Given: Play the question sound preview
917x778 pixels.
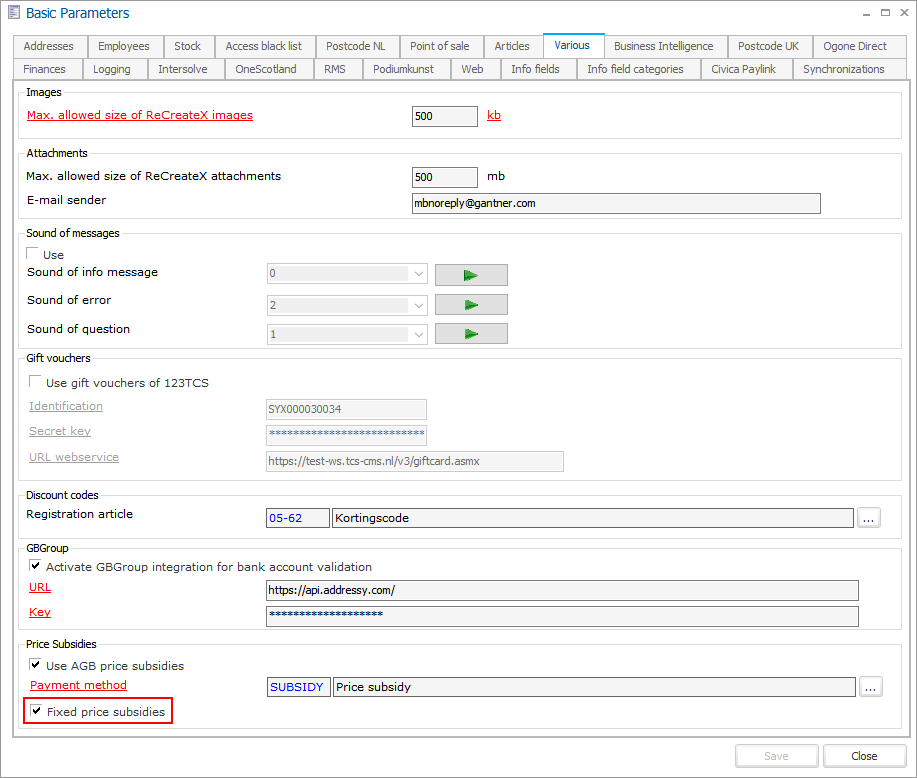Looking at the screenshot, I should pyautogui.click(x=471, y=334).
